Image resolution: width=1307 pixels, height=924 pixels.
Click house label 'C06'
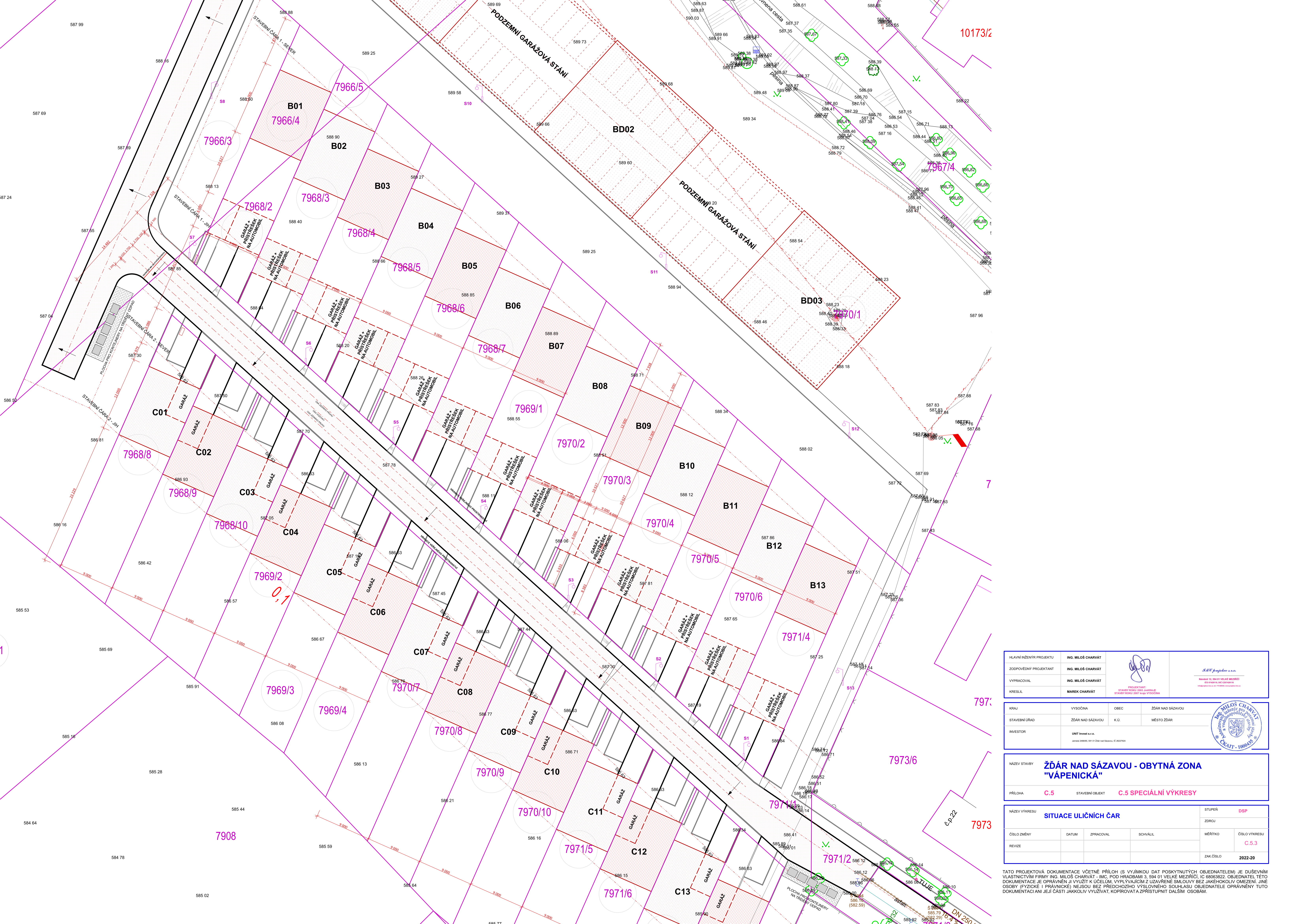[377, 612]
